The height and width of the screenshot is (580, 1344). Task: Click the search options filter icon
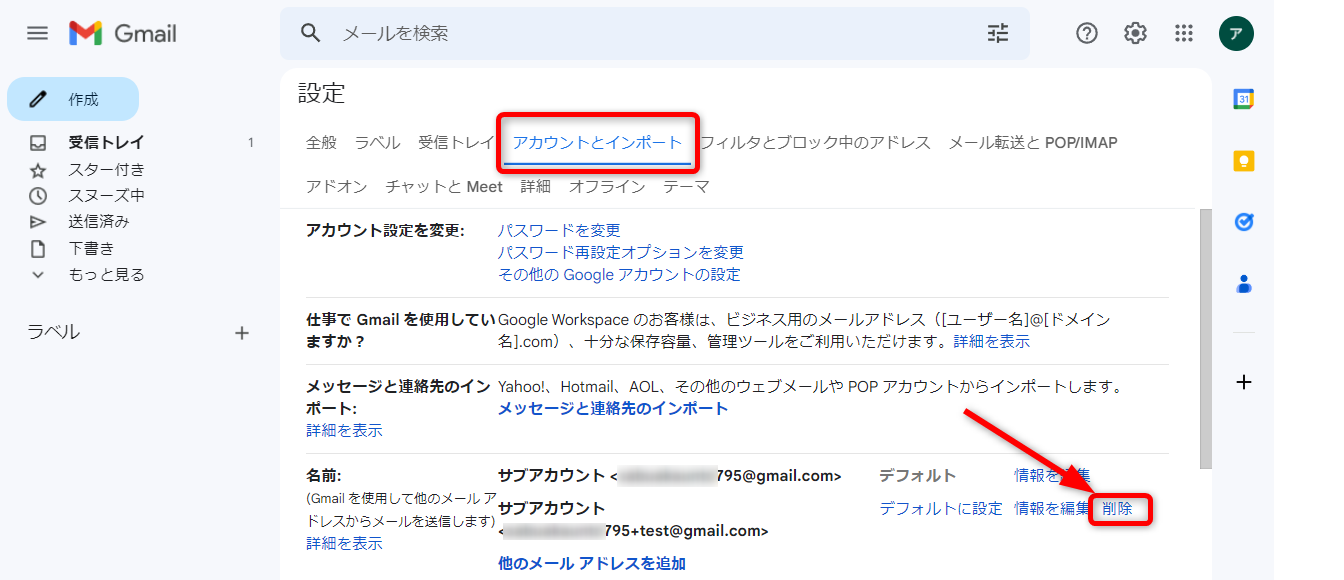tap(998, 33)
